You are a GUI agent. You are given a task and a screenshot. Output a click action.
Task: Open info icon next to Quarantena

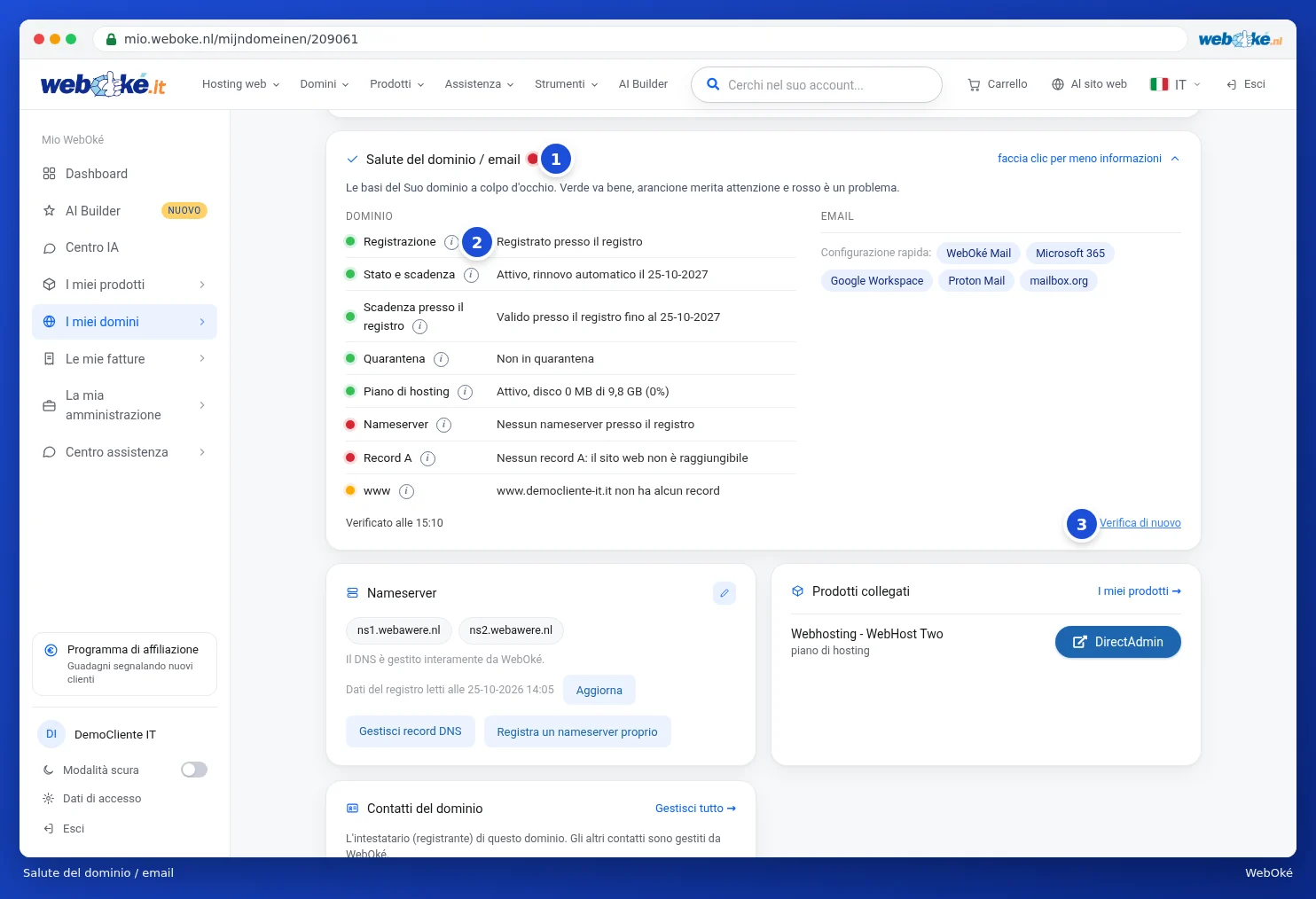(441, 359)
